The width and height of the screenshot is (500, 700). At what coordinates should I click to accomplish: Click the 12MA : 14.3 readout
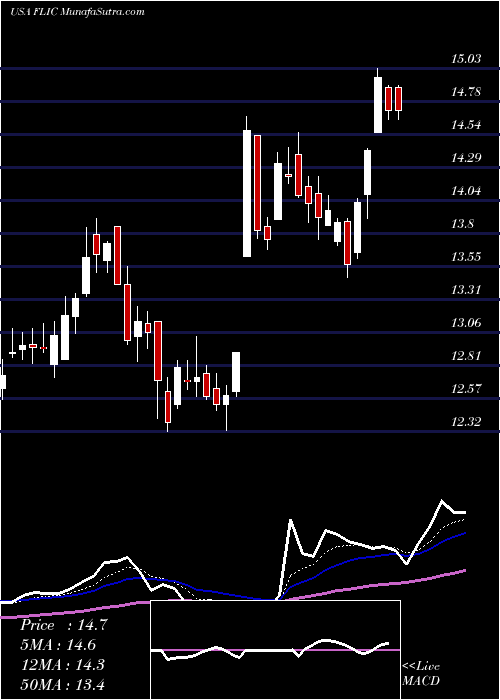[62, 665]
